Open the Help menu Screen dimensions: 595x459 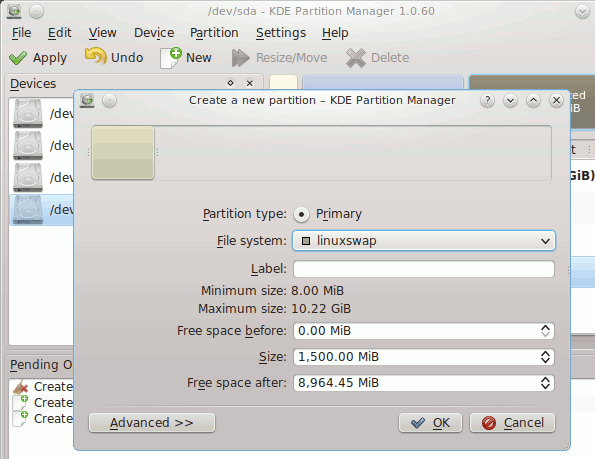point(335,33)
